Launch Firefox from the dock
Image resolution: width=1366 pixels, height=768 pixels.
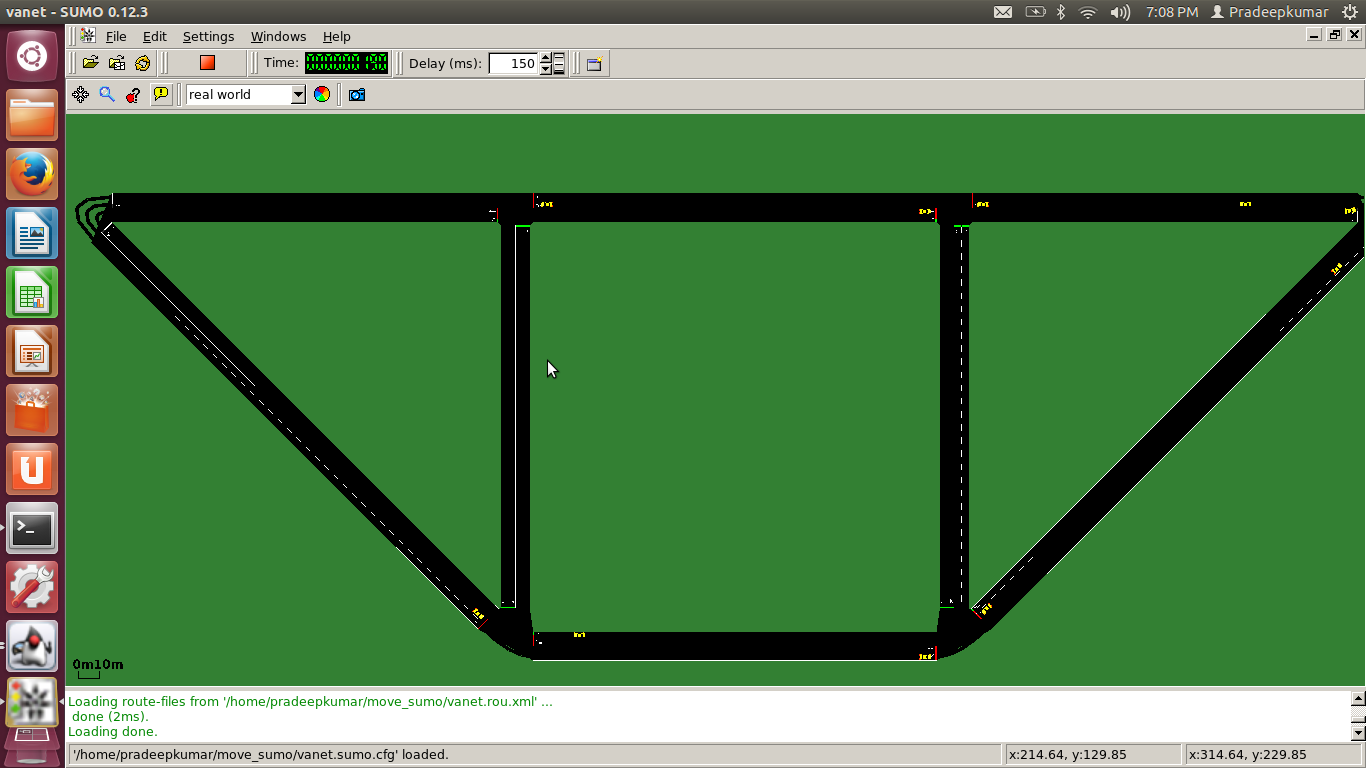pyautogui.click(x=31, y=172)
